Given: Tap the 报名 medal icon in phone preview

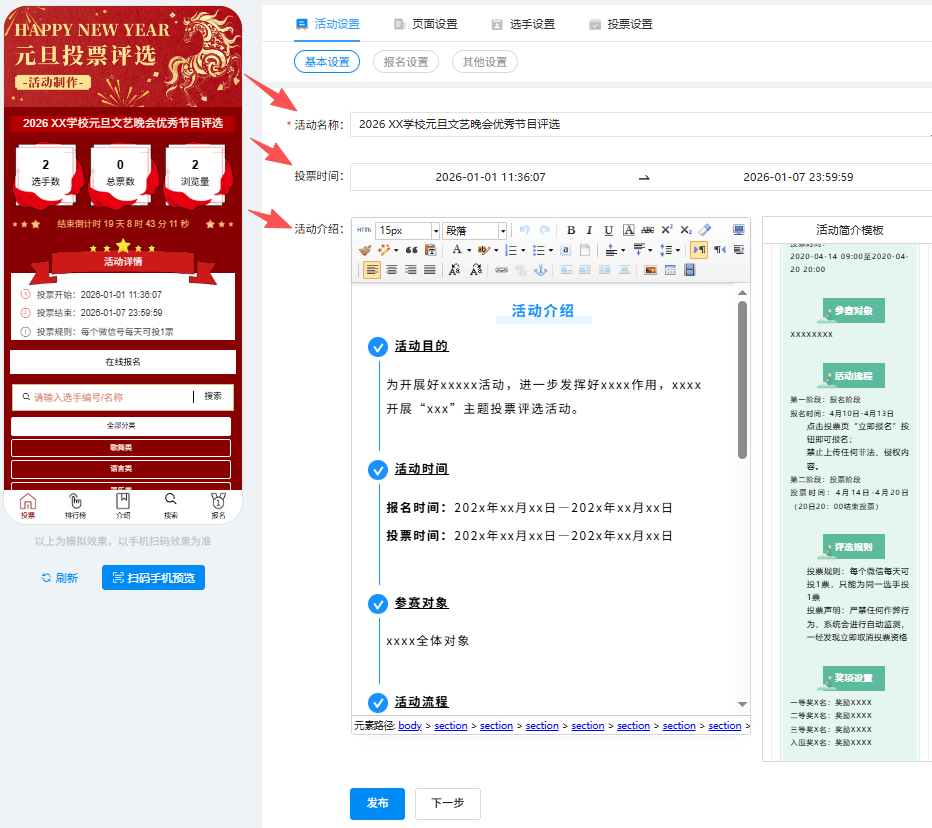Looking at the screenshot, I should click(x=218, y=506).
